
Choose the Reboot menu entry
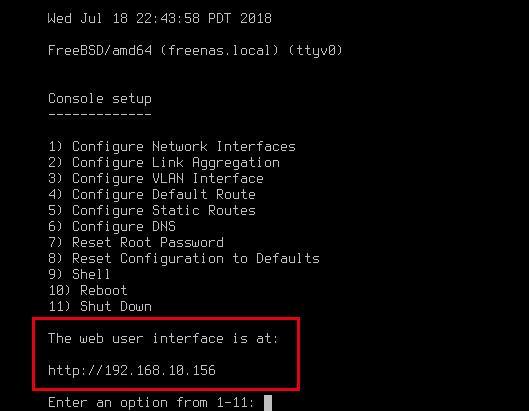pos(88,291)
